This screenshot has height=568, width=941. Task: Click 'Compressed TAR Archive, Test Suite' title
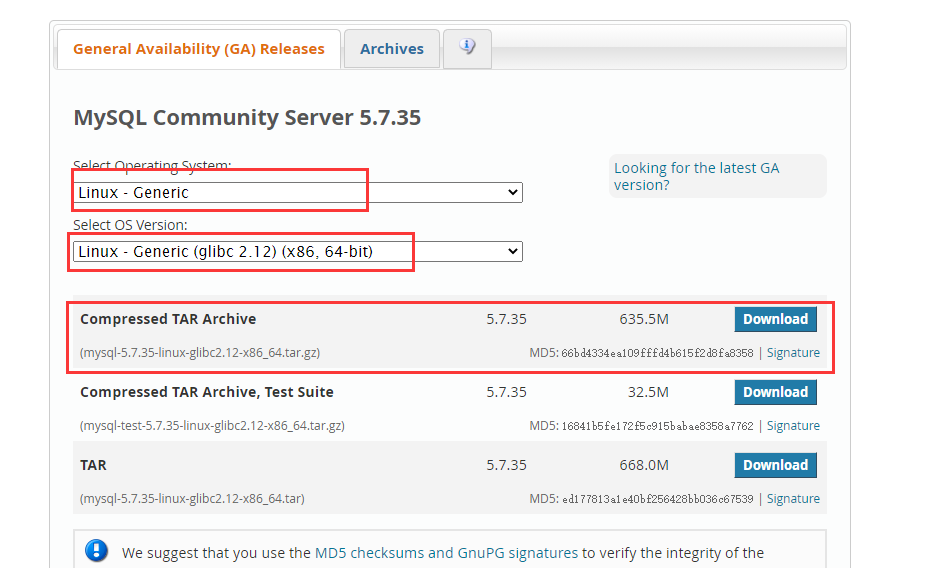click(206, 392)
